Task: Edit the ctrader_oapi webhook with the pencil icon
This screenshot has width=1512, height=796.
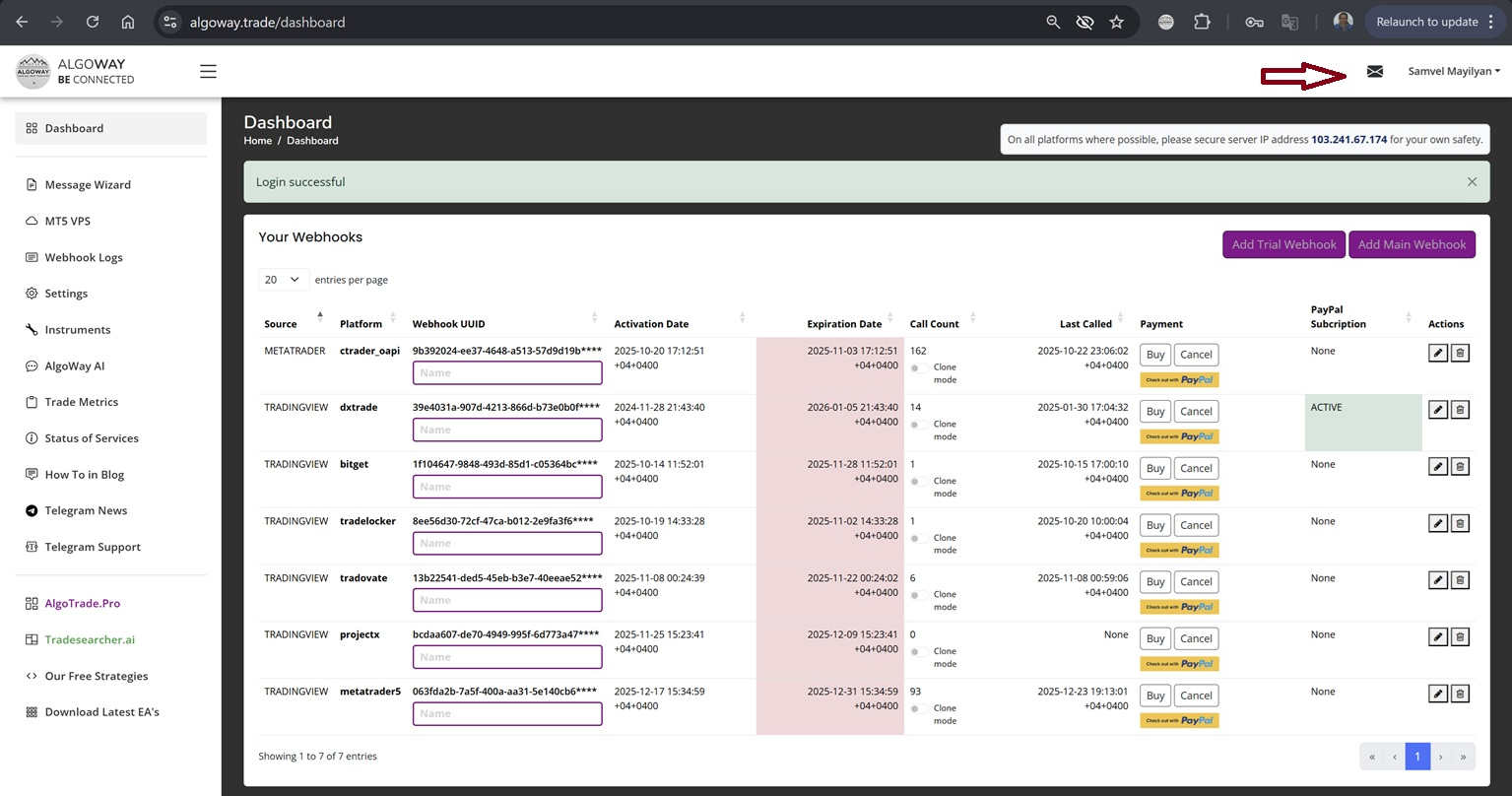Action: pos(1438,352)
